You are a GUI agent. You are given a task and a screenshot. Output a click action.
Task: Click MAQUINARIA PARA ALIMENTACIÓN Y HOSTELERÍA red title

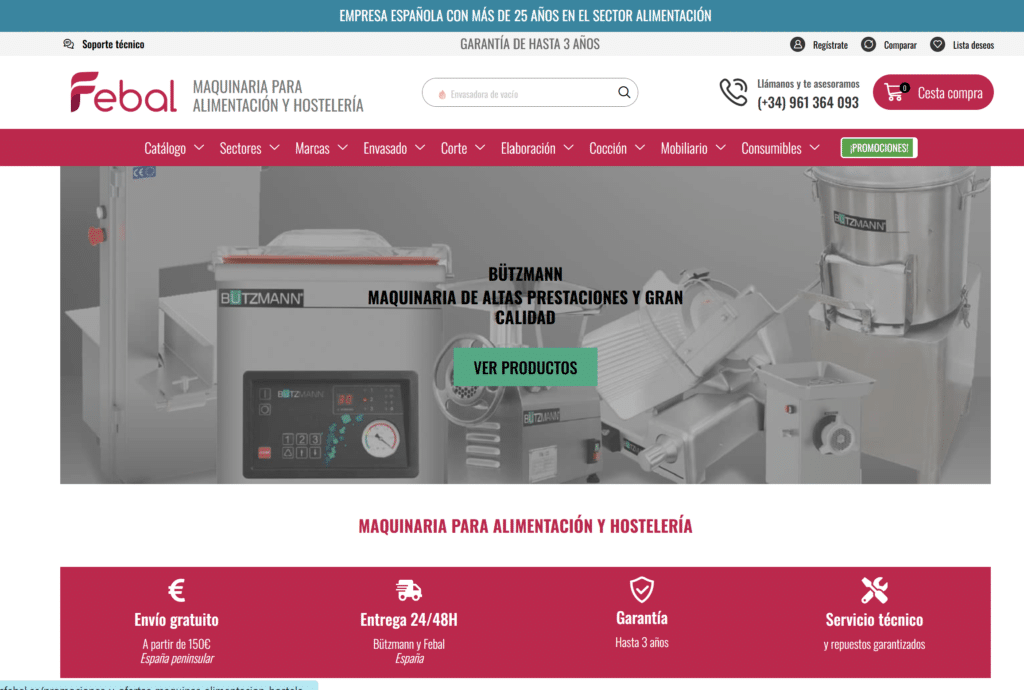point(525,526)
